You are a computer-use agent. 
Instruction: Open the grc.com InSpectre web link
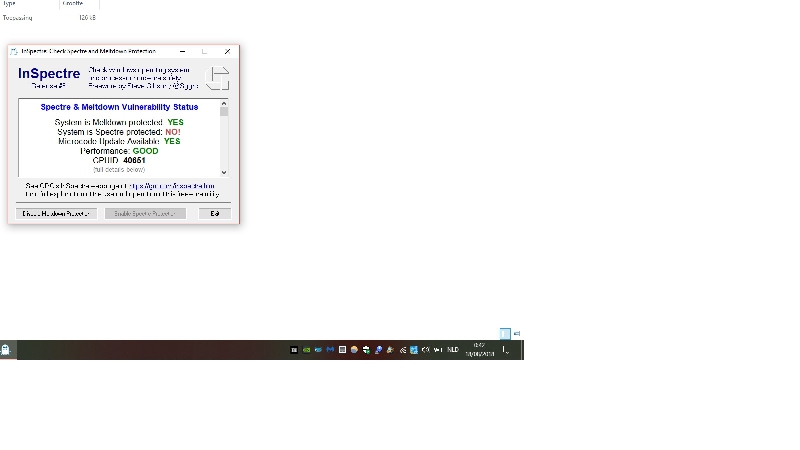(x=171, y=186)
